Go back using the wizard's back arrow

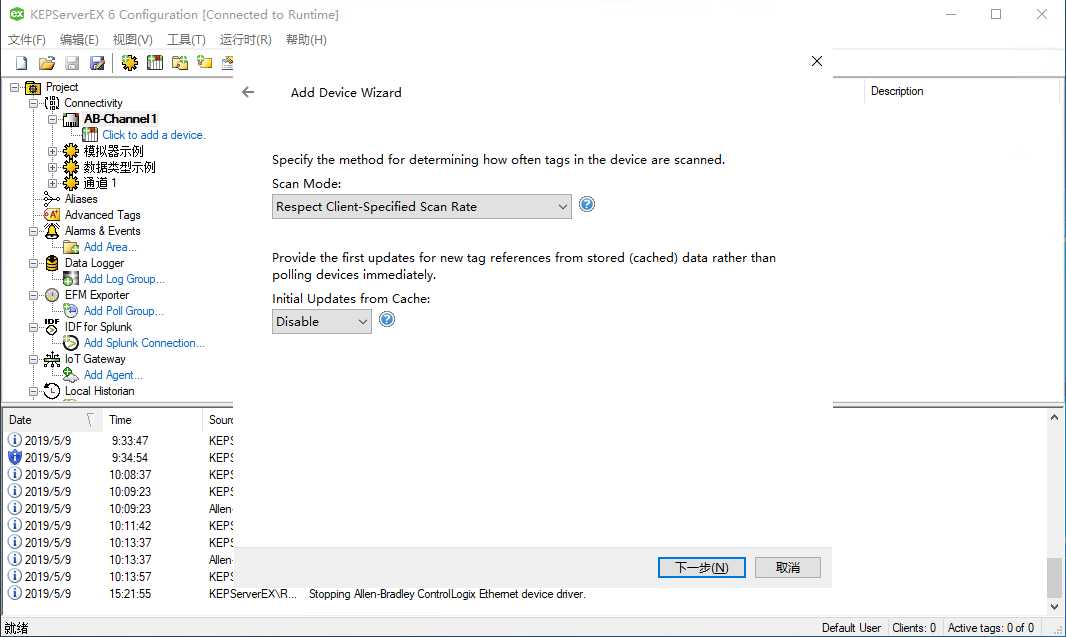[x=248, y=92]
